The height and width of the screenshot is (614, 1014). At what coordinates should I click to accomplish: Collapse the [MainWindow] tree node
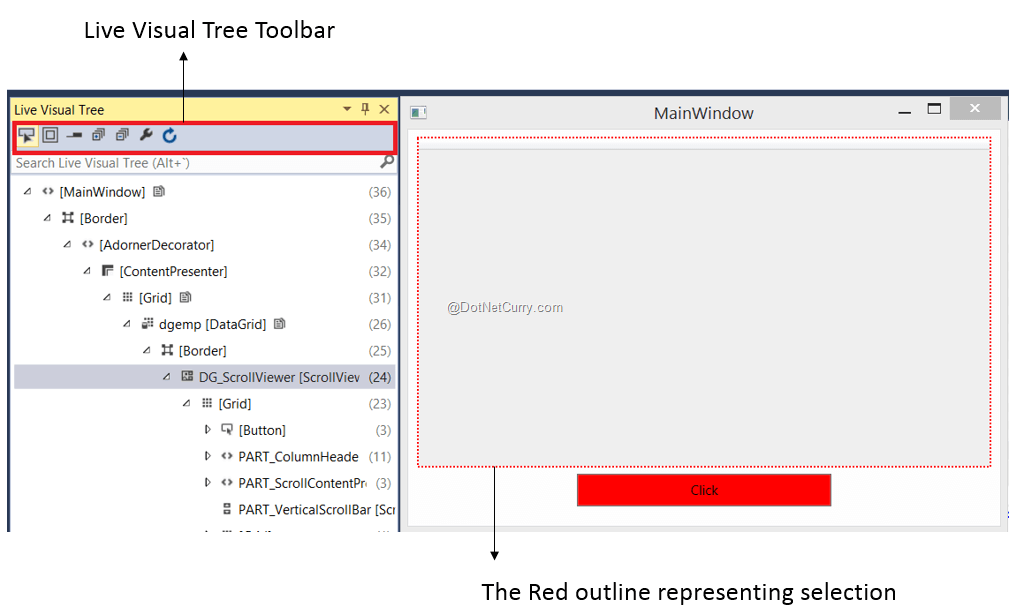pos(27,191)
